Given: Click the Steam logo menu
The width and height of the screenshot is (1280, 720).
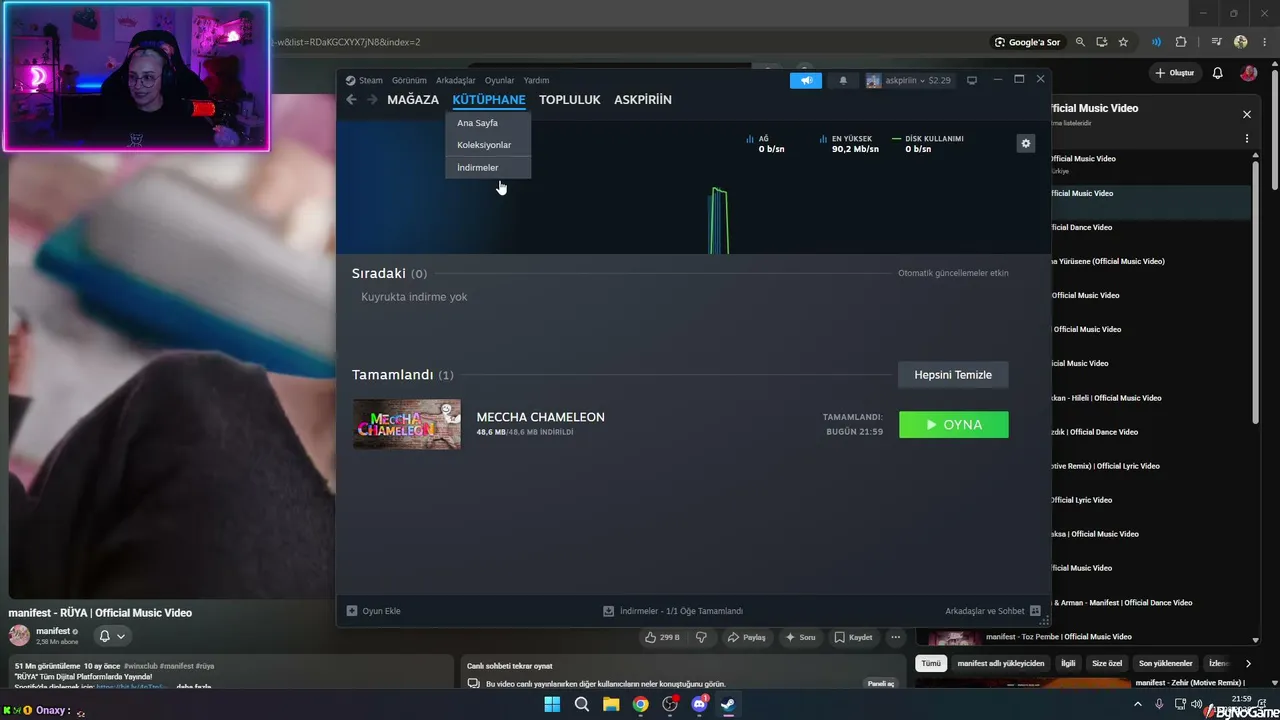Looking at the screenshot, I should pos(364,80).
